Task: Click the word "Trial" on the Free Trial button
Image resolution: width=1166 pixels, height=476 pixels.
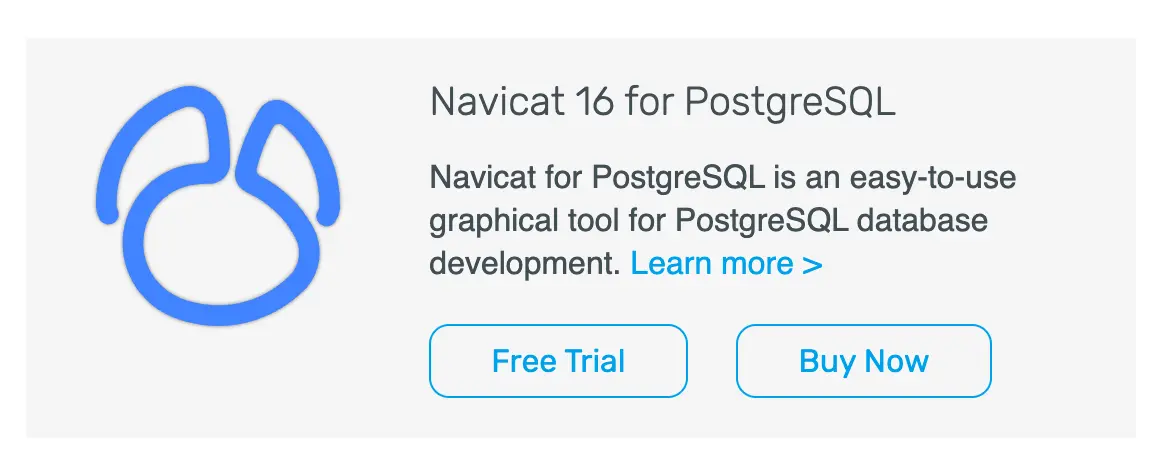Action: click(x=592, y=361)
